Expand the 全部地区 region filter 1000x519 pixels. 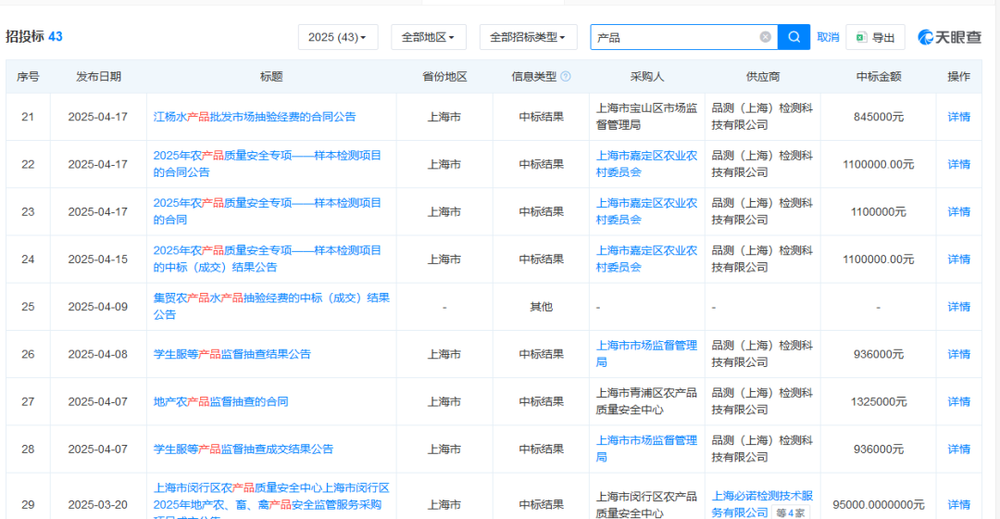428,37
